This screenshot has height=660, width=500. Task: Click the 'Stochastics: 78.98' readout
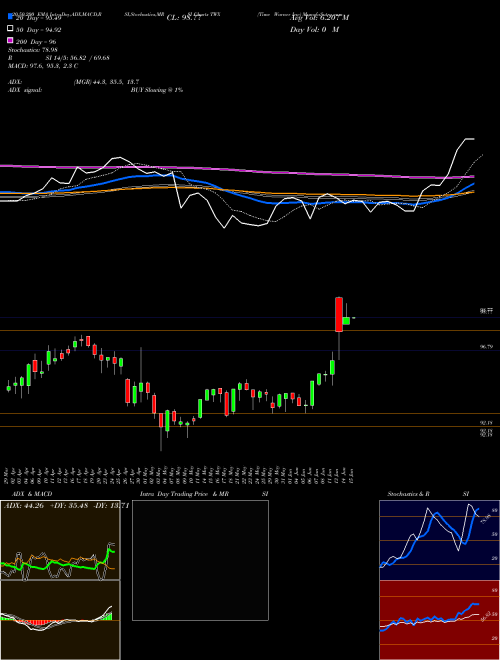tap(33, 50)
